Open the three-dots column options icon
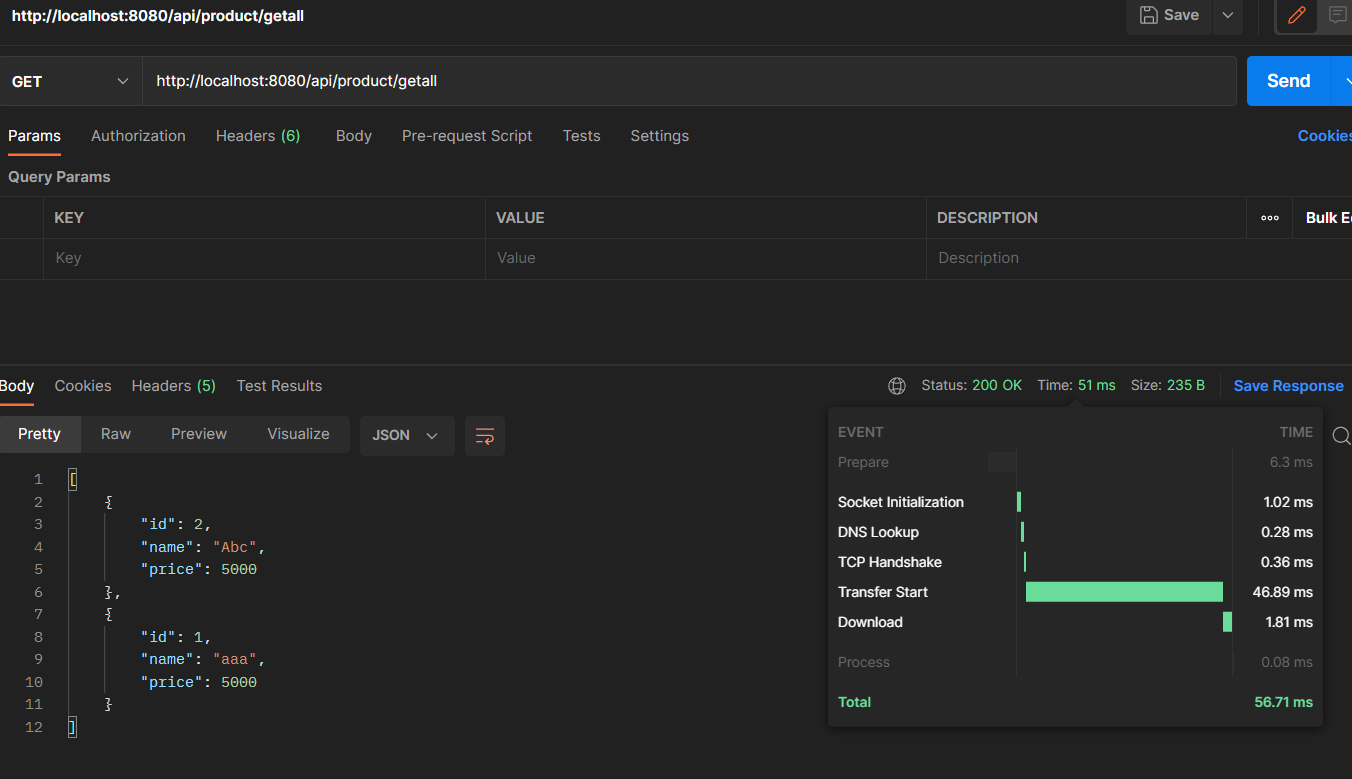 tap(1270, 218)
